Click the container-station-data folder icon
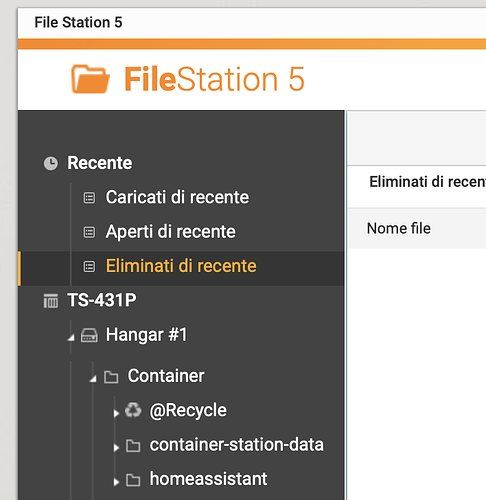 (133, 445)
